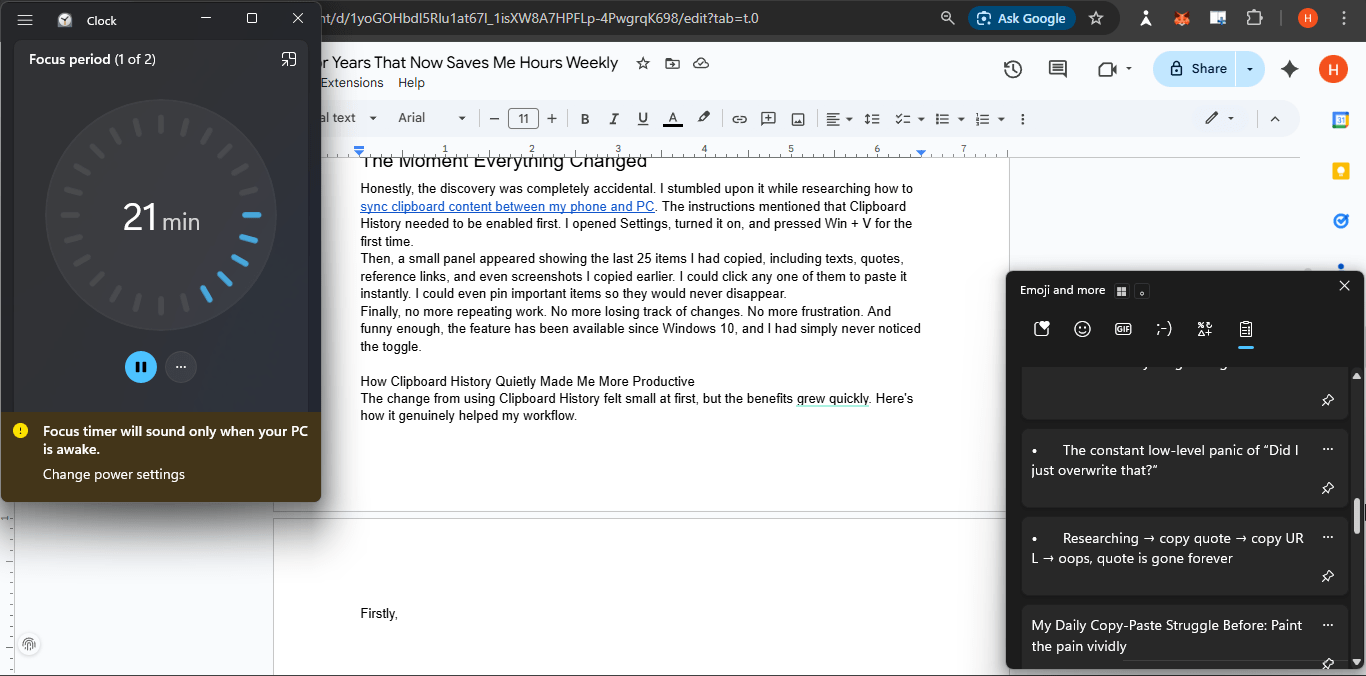Click the Gemini sparkle icon
This screenshot has height=676, width=1366.
1290,69
